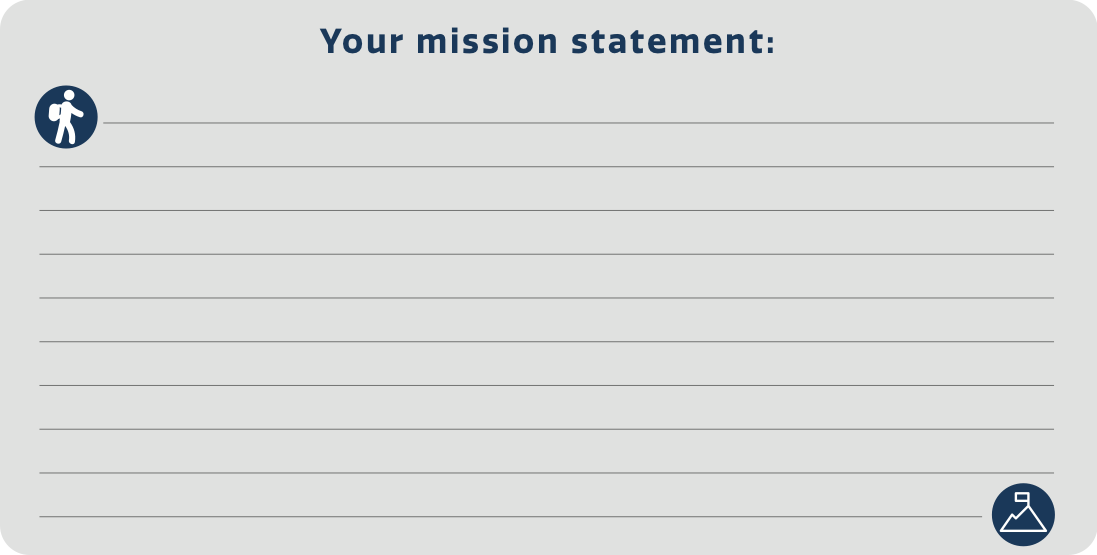Place cursor on the fourth writing line
Image resolution: width=1097 pixels, height=555 pixels.
click(546, 254)
